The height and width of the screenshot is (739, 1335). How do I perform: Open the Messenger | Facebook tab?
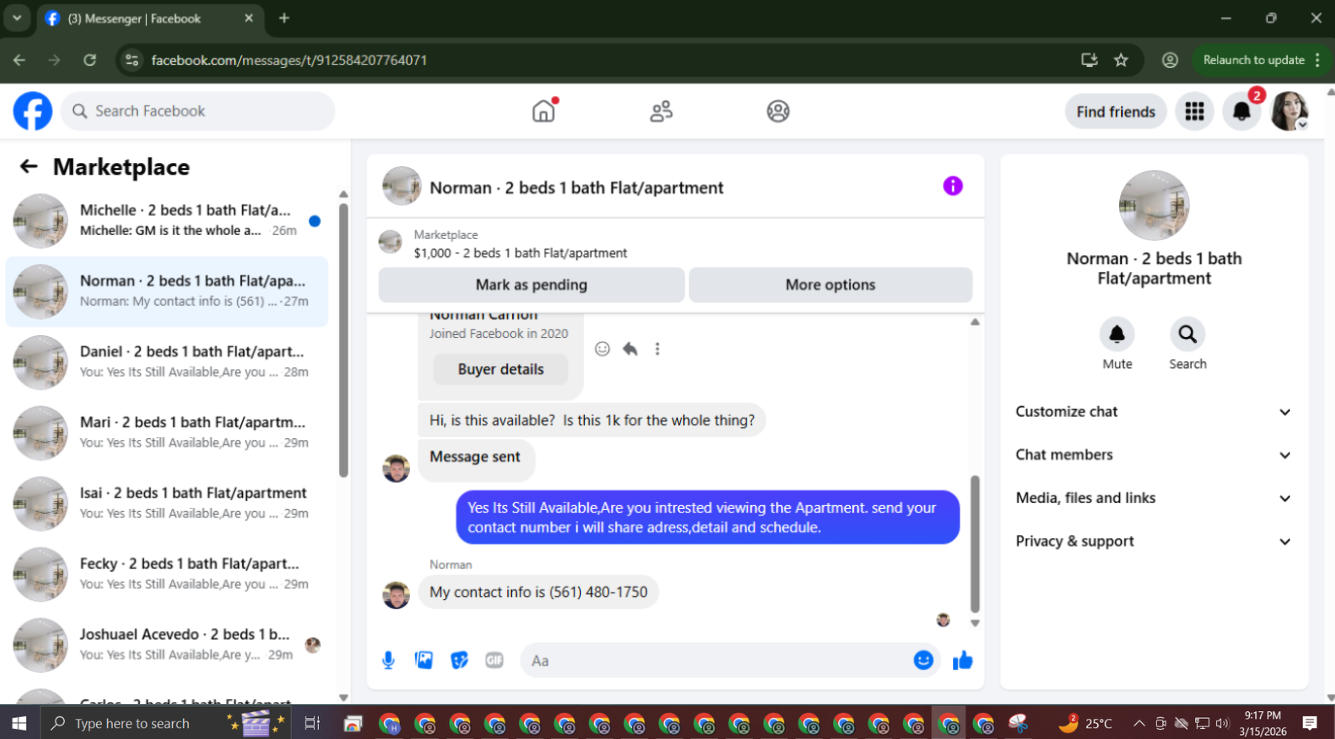150,18
